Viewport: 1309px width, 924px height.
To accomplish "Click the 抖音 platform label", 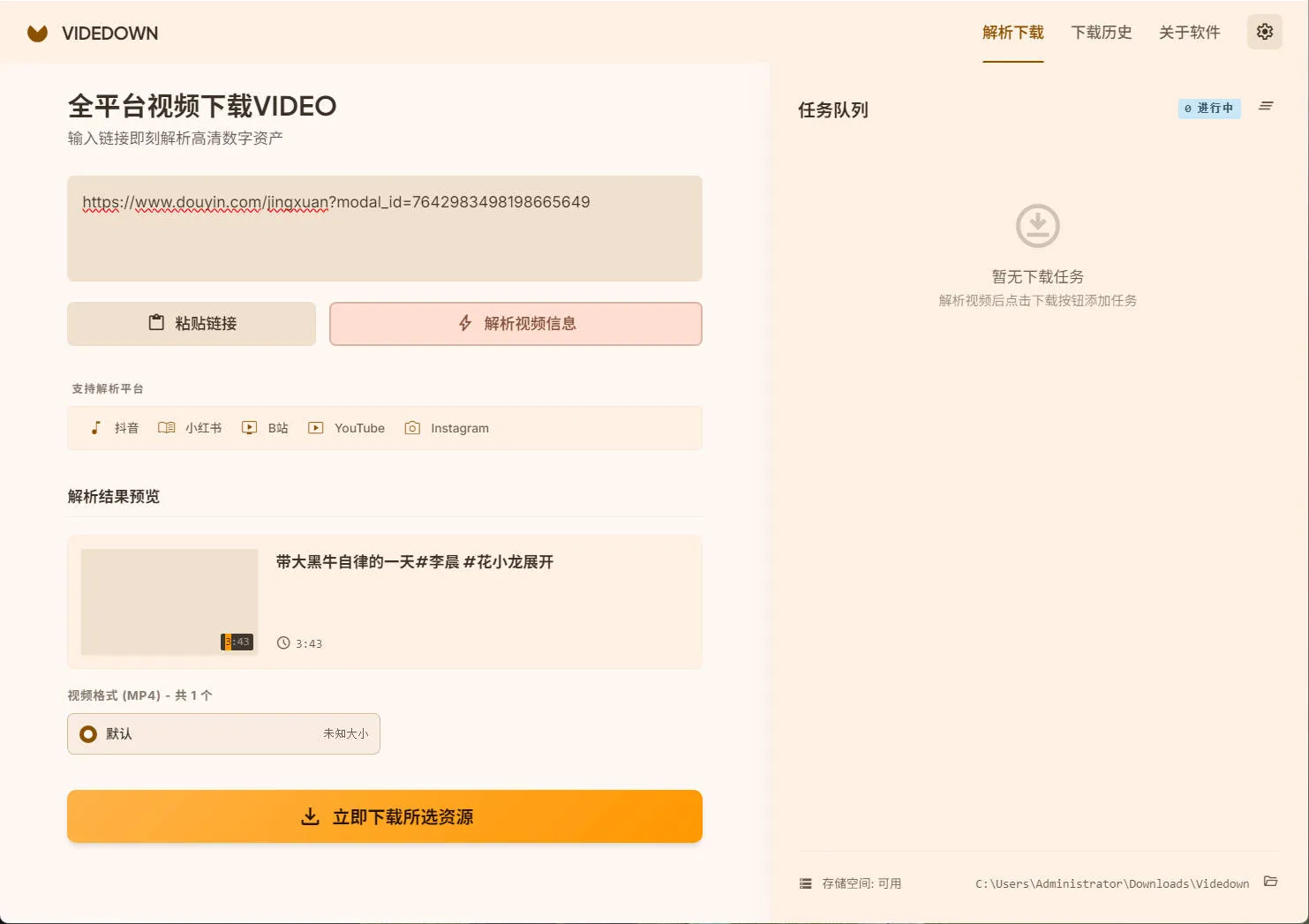I will coord(126,428).
